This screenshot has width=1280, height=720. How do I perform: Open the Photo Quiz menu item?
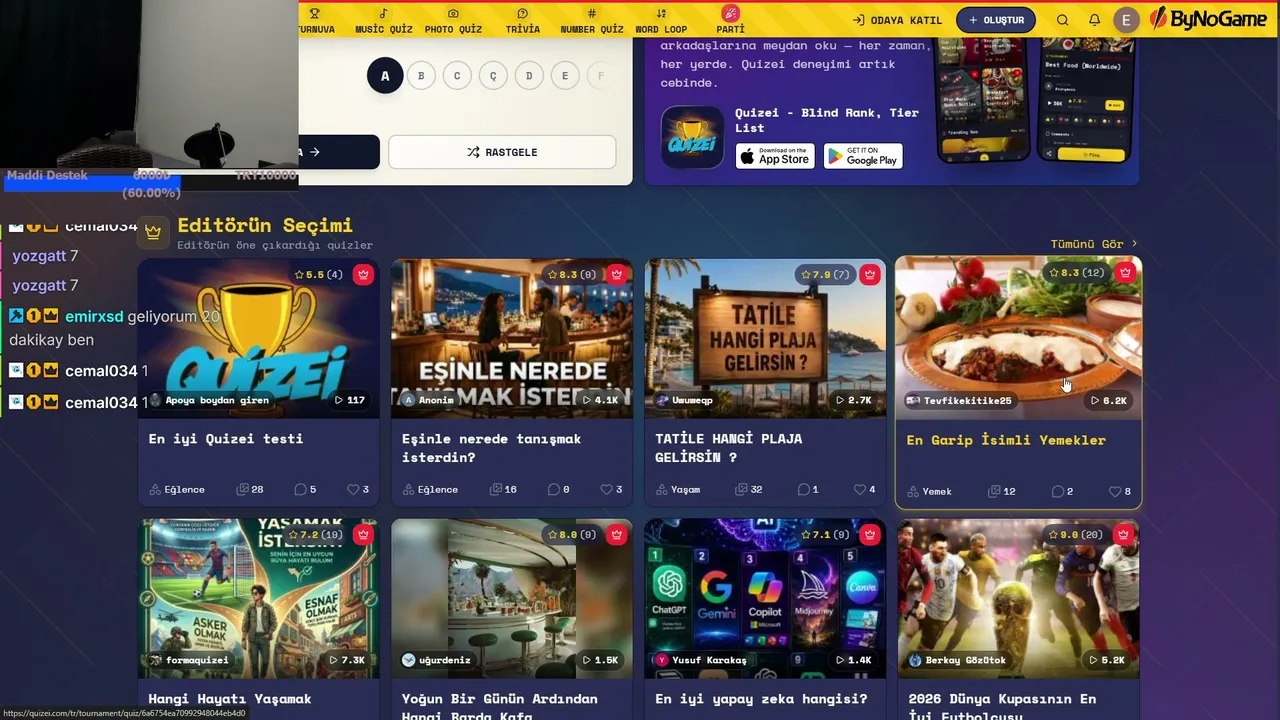point(453,20)
